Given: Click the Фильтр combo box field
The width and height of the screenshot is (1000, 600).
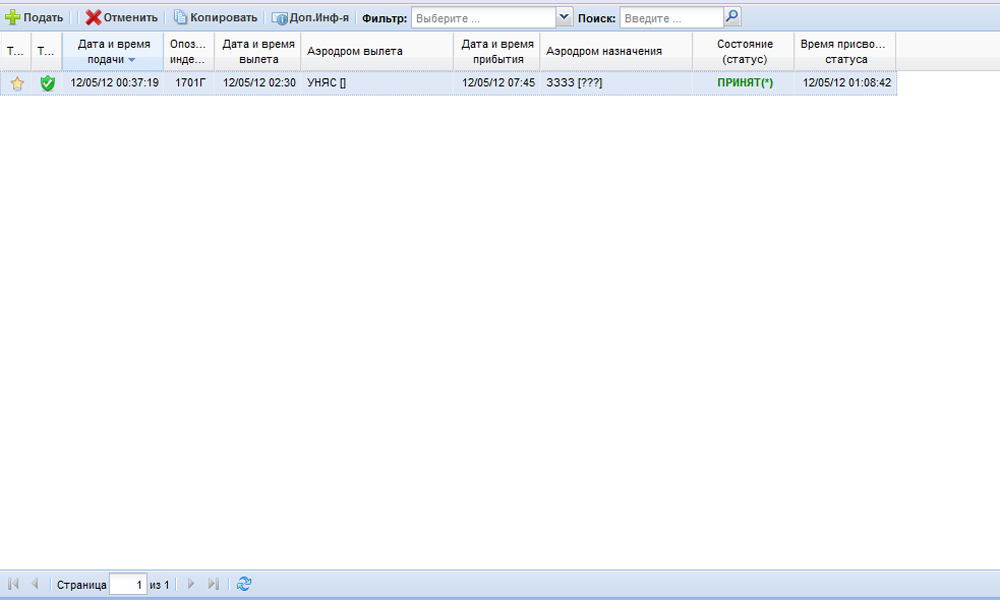Looking at the screenshot, I should point(482,17).
